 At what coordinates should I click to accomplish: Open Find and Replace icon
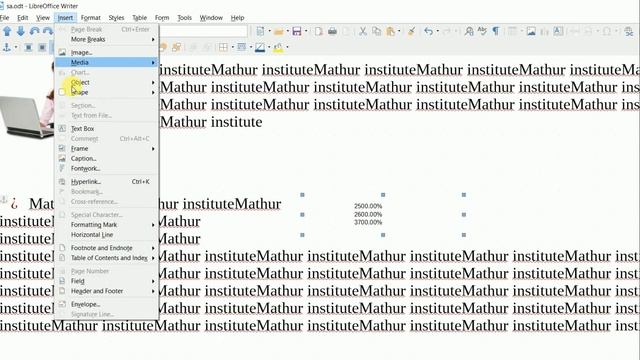point(469,31)
